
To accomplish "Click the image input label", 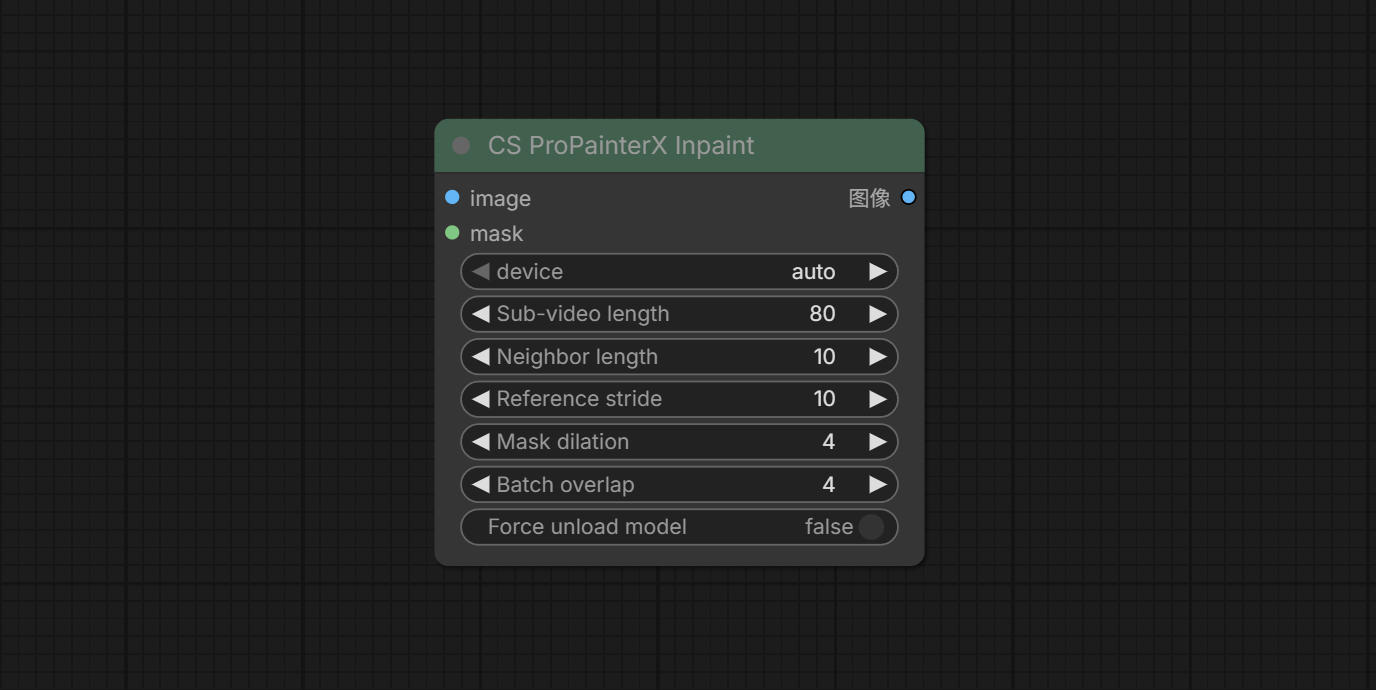I will click(x=500, y=199).
